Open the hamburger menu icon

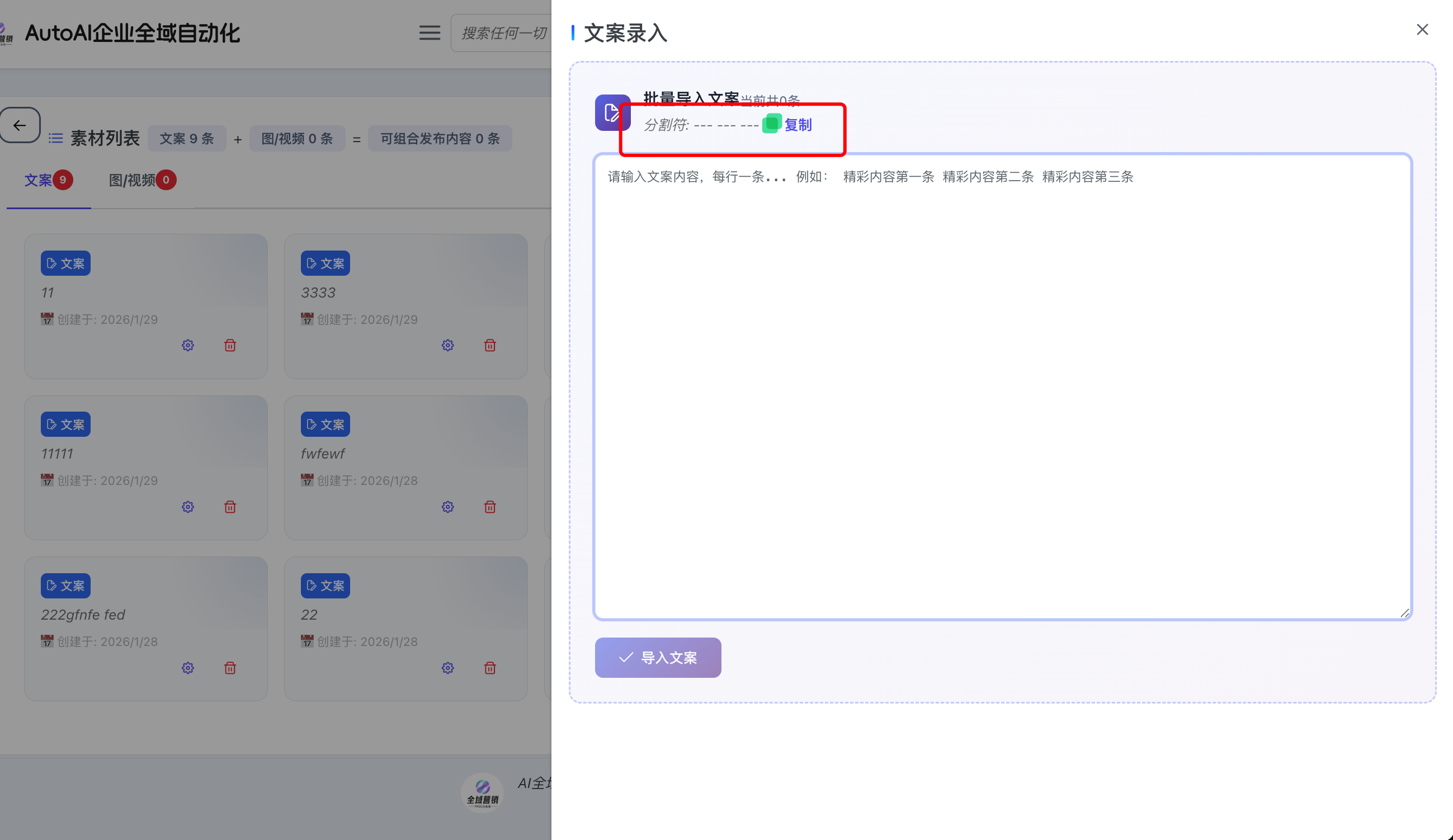click(x=430, y=33)
